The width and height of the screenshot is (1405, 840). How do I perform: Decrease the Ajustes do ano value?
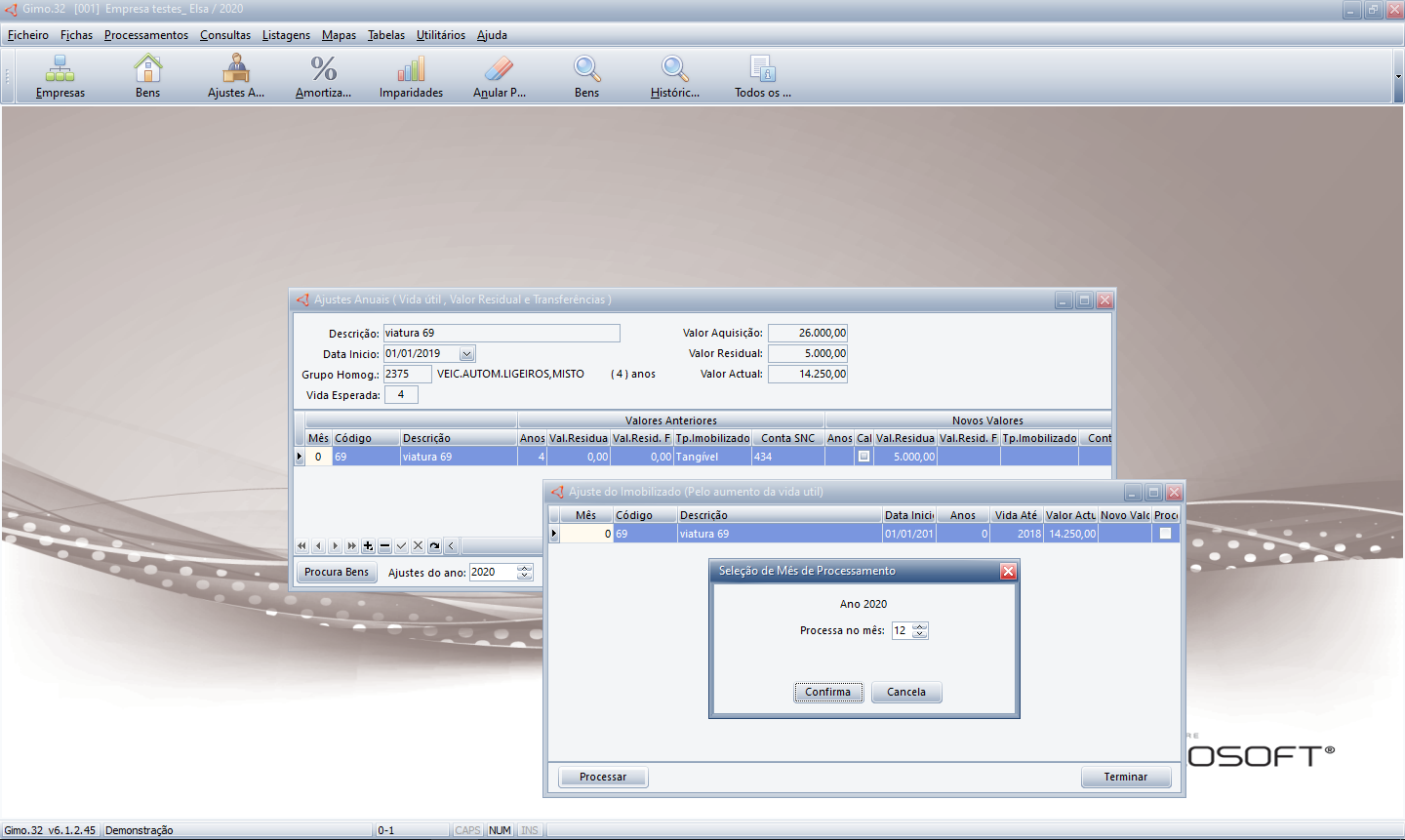[525, 577]
